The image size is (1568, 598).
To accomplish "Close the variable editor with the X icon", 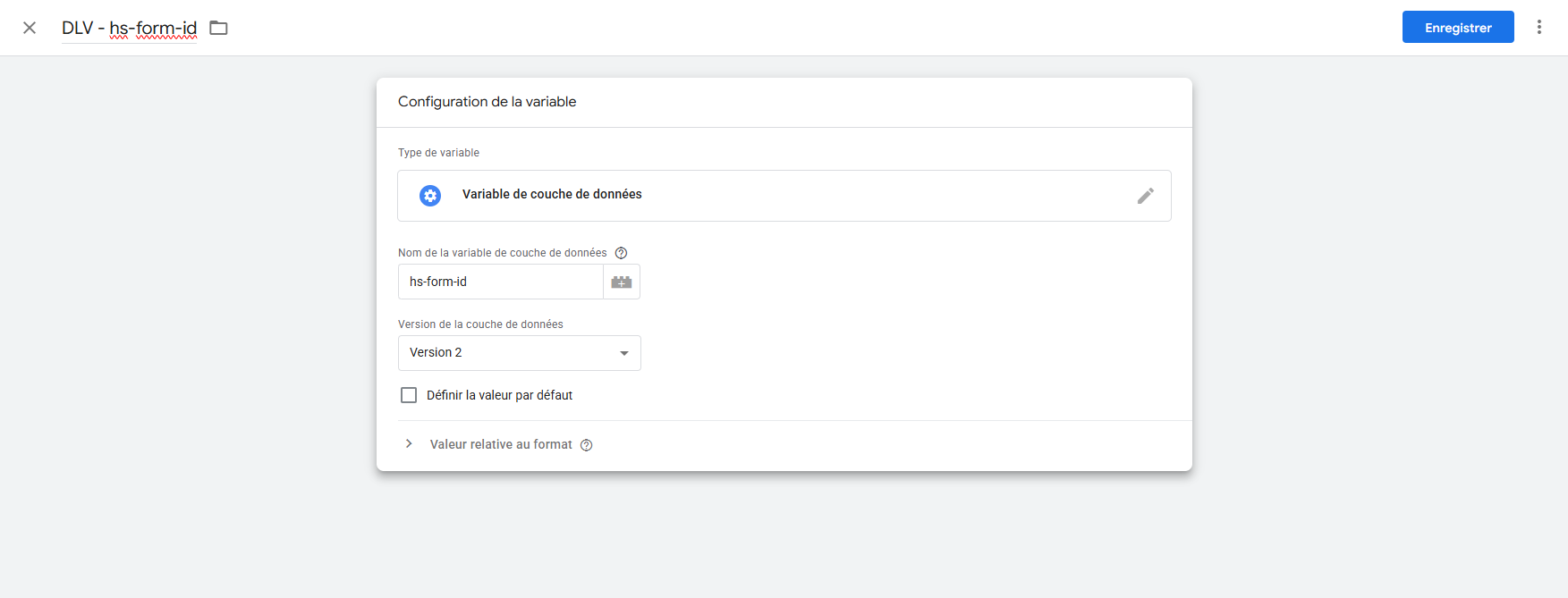I will pos(30,28).
